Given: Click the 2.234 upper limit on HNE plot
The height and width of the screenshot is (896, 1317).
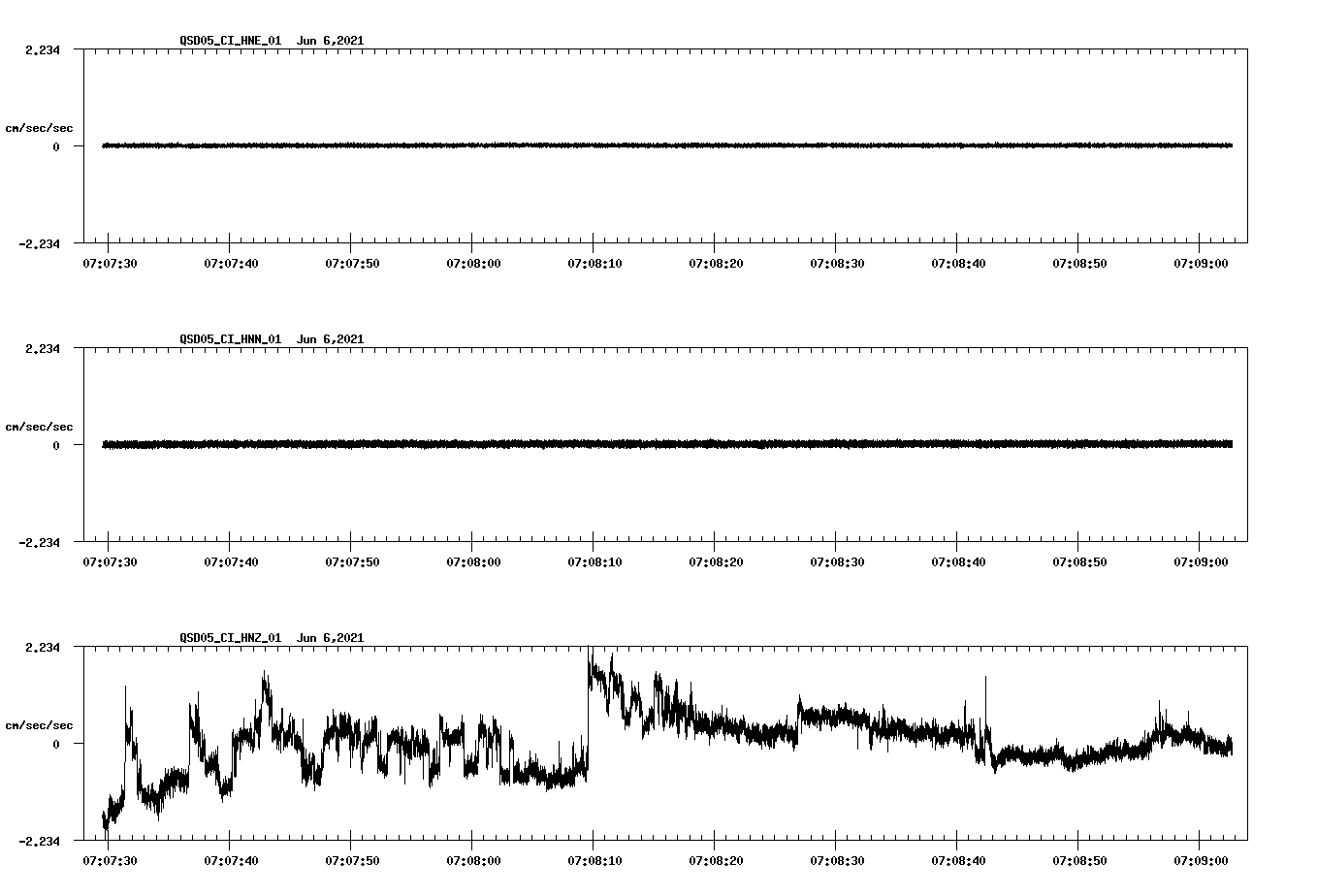Looking at the screenshot, I should pos(42,50).
